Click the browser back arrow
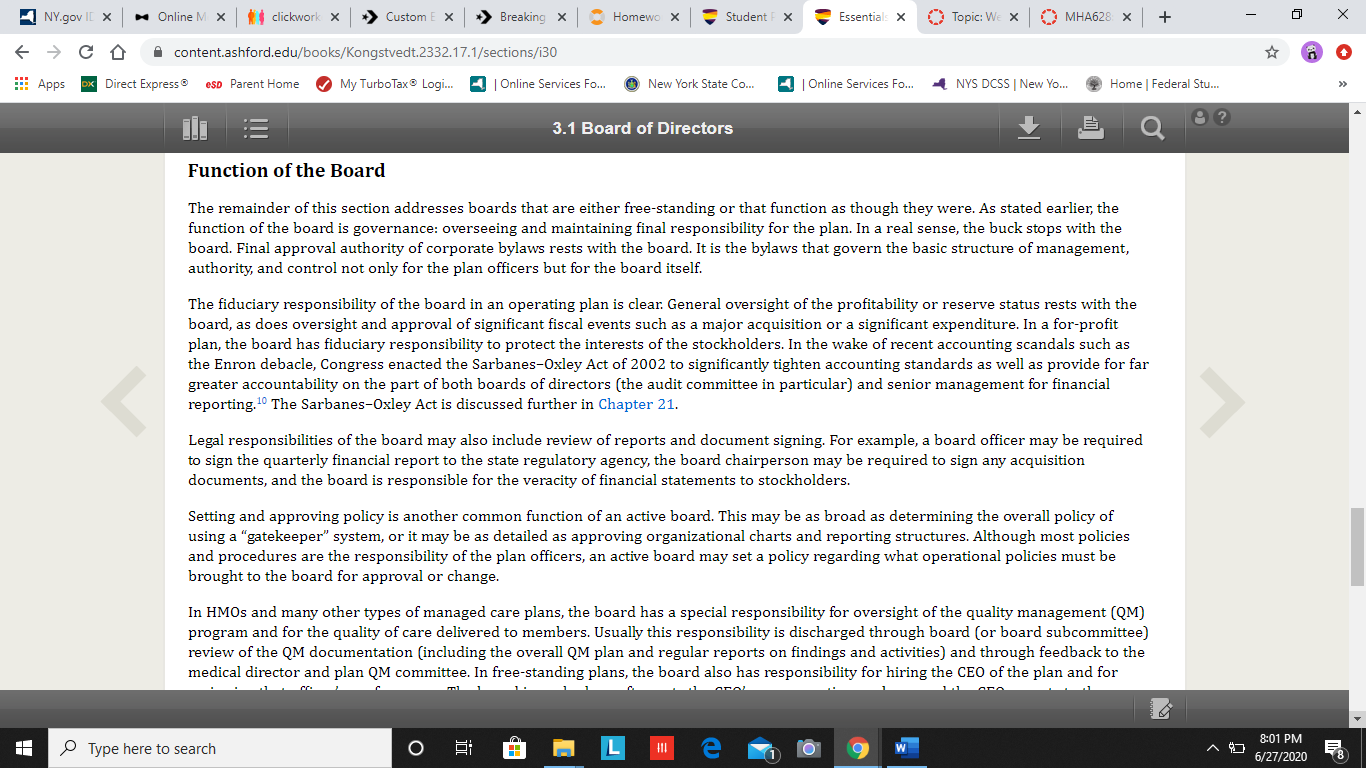This screenshot has width=1366, height=768. [22, 52]
